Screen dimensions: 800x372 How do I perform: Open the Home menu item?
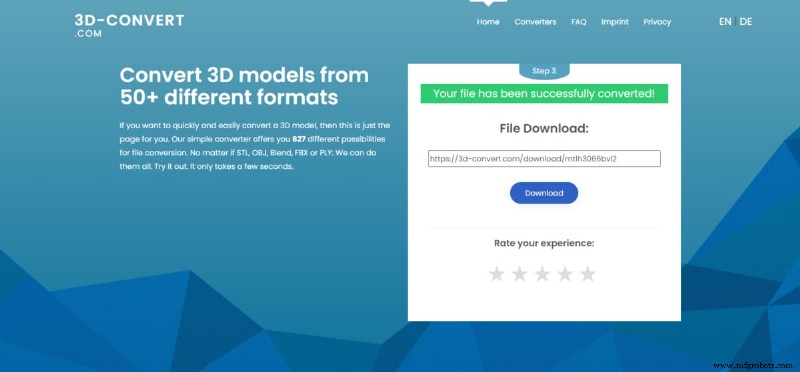488,22
